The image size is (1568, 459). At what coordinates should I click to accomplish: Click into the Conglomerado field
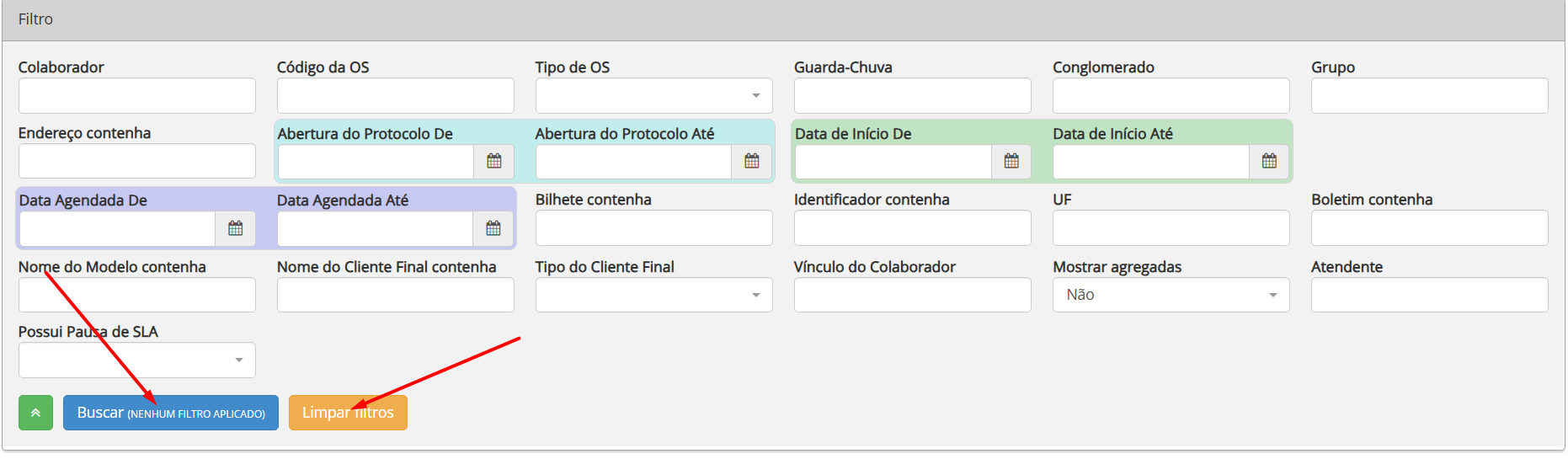click(x=1171, y=96)
